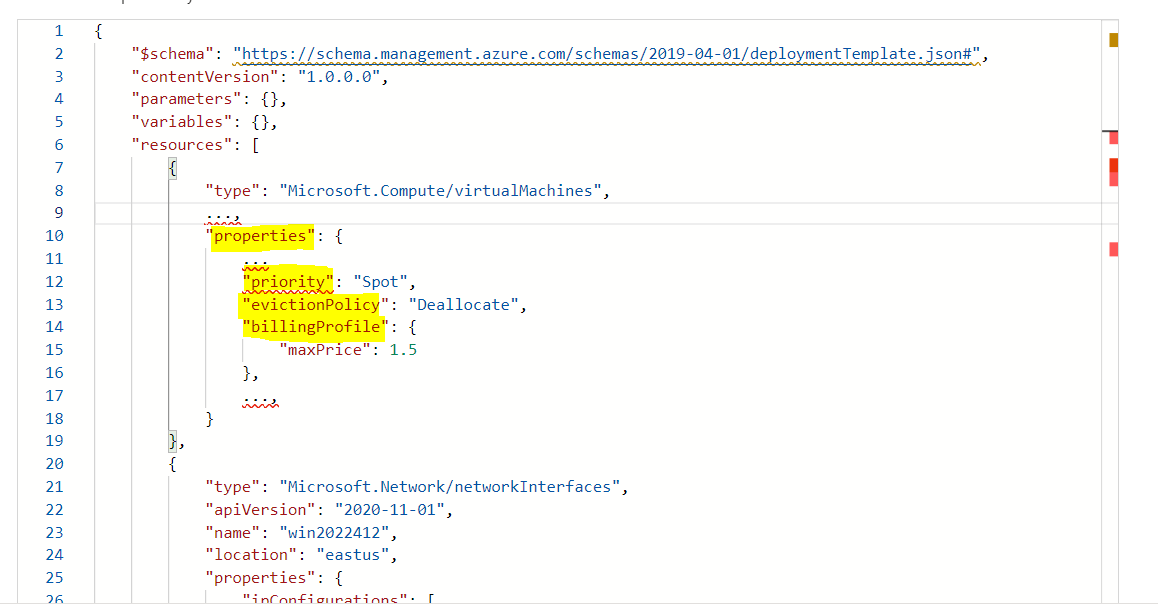Viewport: 1158px width, 611px height.
Task: Open the deploymentTemplate.json schema URL
Action: (609, 54)
